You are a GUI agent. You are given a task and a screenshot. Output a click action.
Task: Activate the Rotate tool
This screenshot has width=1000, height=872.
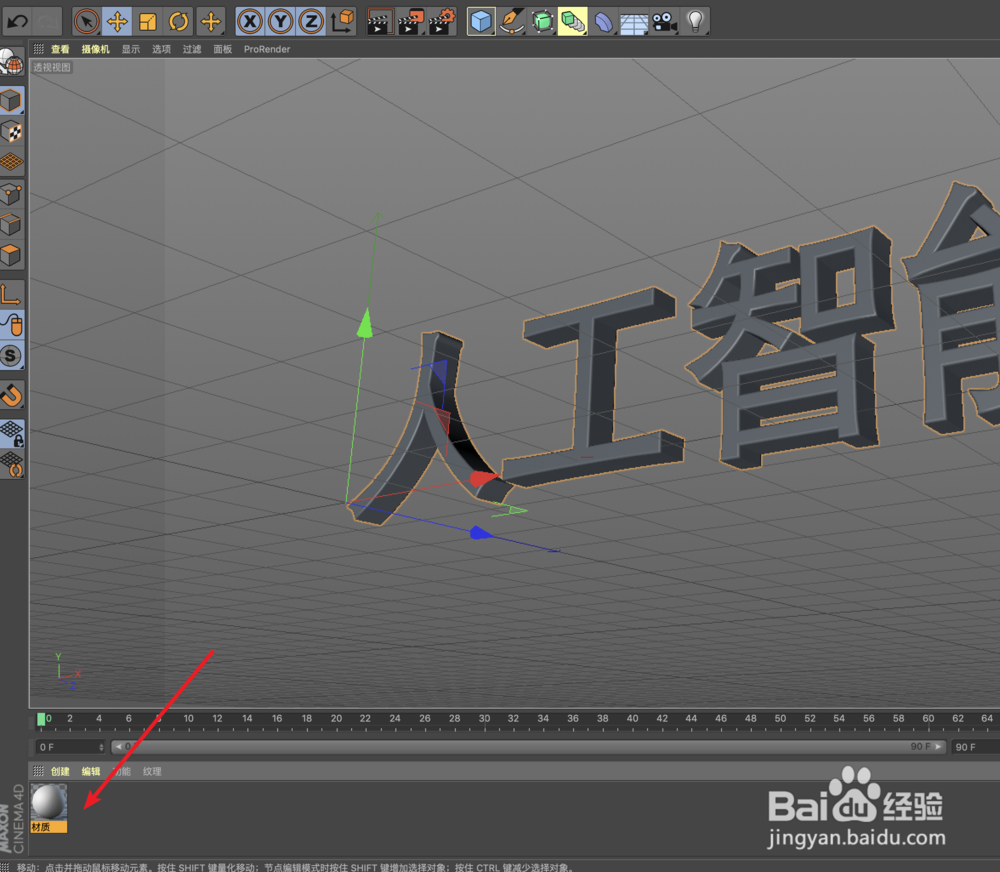(179, 22)
